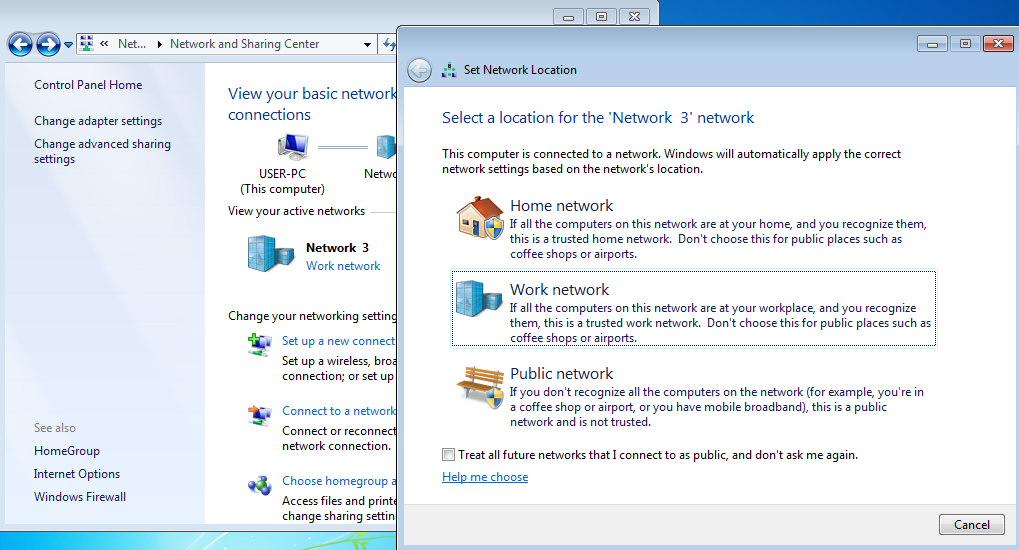Viewport: 1019px width, 550px height.
Task: Click the Set Network Location title icon
Action: 449,70
